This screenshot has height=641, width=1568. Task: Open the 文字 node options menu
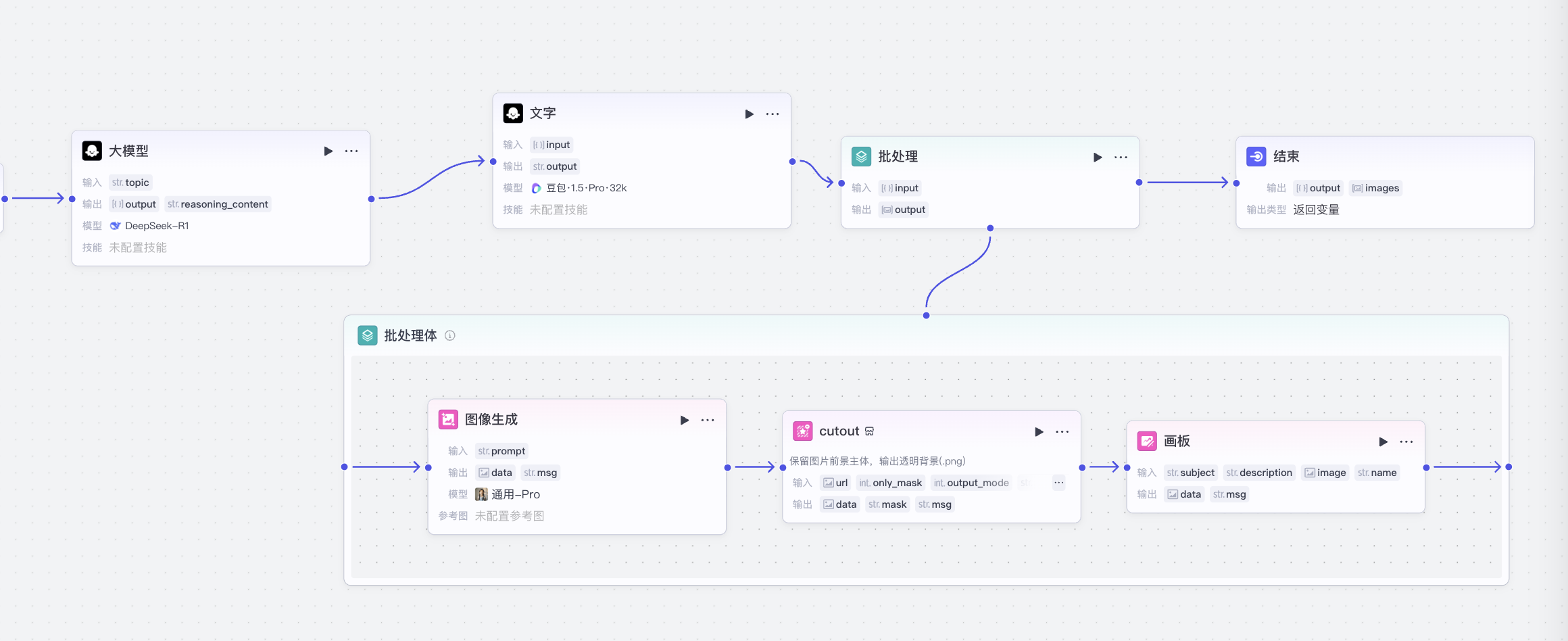773,114
